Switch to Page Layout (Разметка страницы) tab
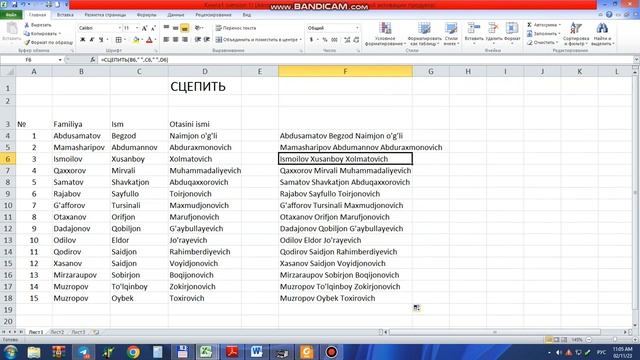640x360 pixels. coord(105,15)
